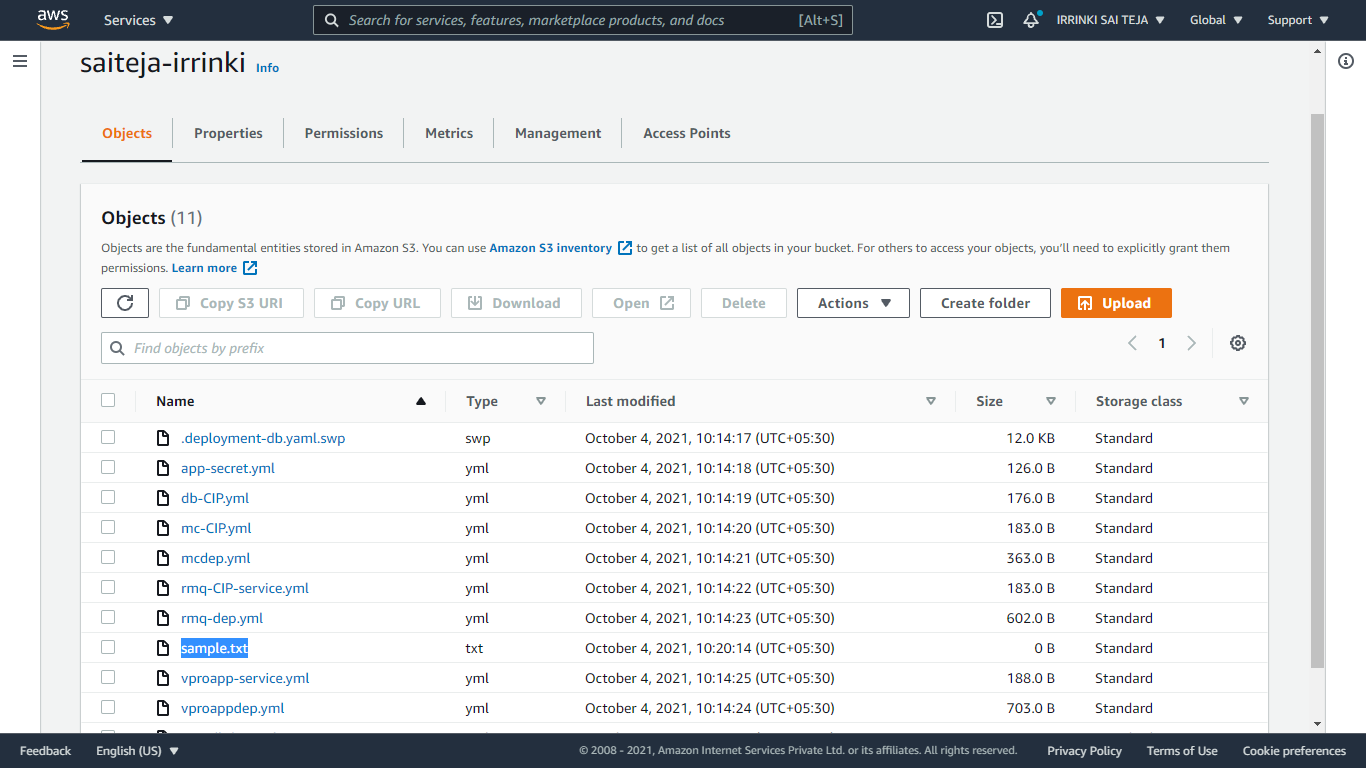
Task: Open the notifications bell
Action: [1031, 20]
